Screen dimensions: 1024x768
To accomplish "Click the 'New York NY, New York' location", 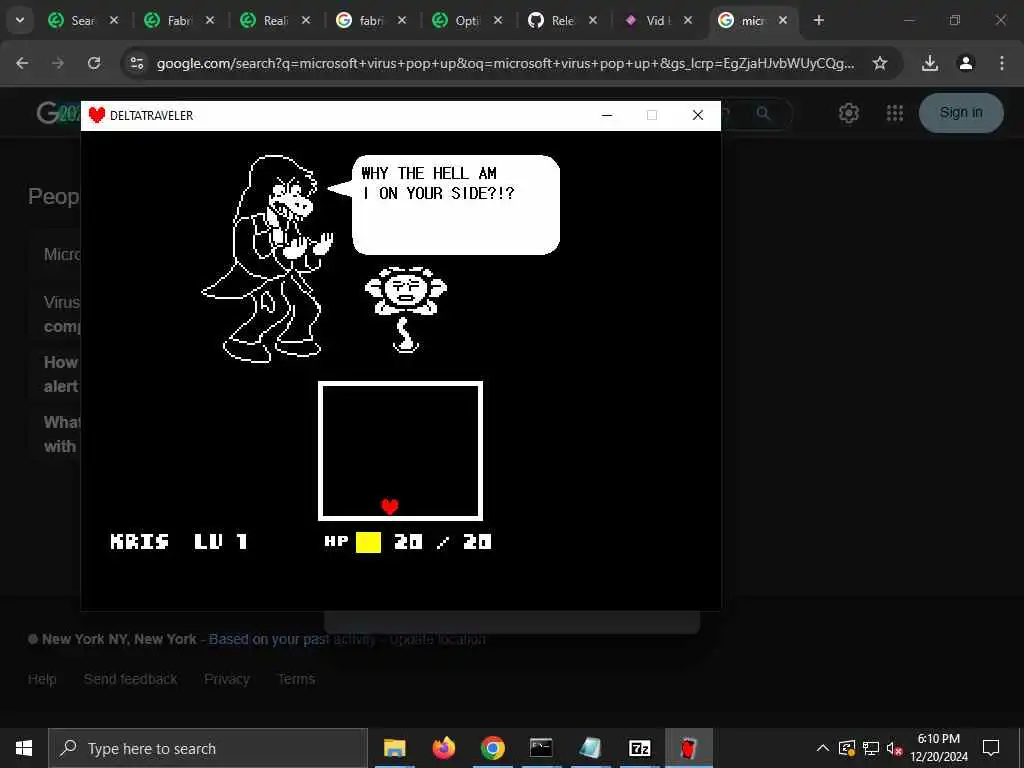I will click(x=119, y=639).
